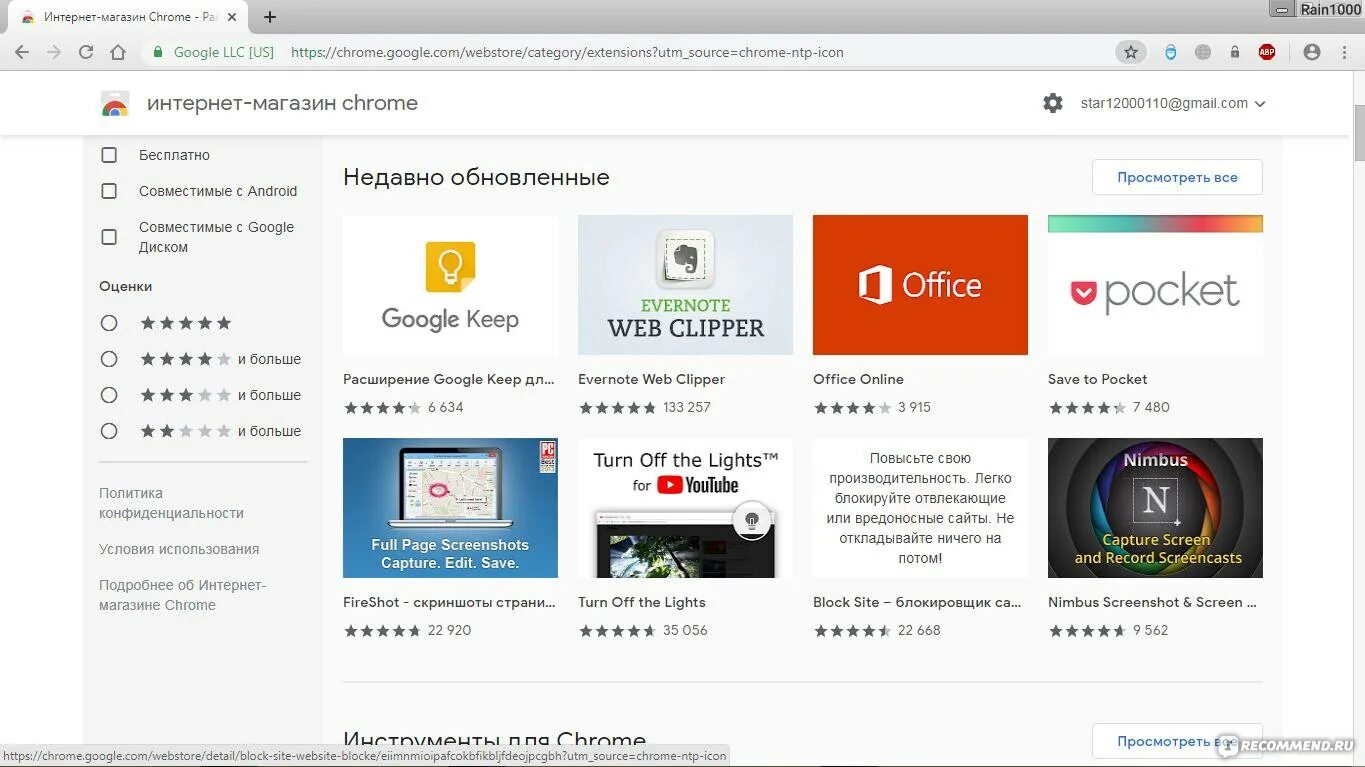
Task: Open the AdBlock Plus extension icon
Action: (x=1267, y=52)
